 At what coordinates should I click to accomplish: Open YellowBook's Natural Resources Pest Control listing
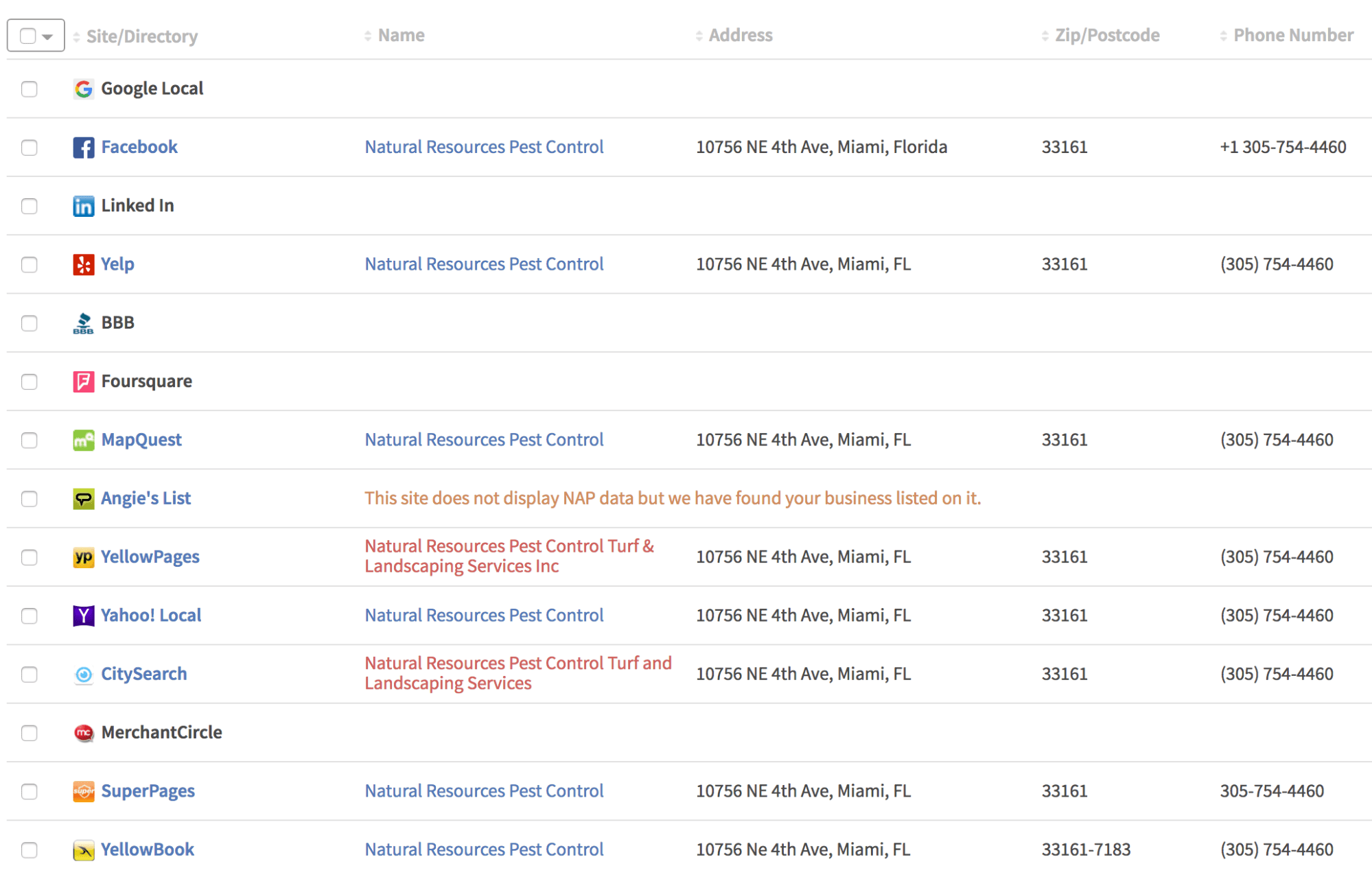pos(484,850)
